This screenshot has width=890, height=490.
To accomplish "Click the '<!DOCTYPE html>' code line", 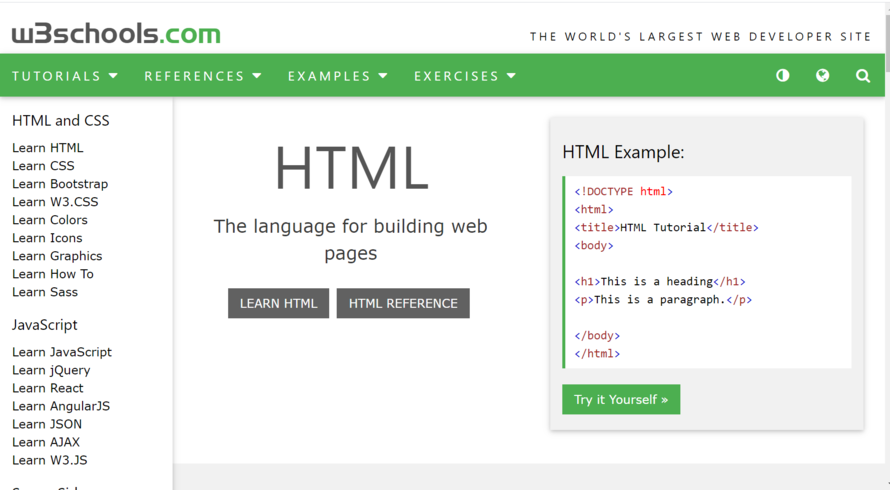I will pyautogui.click(x=623, y=191).
